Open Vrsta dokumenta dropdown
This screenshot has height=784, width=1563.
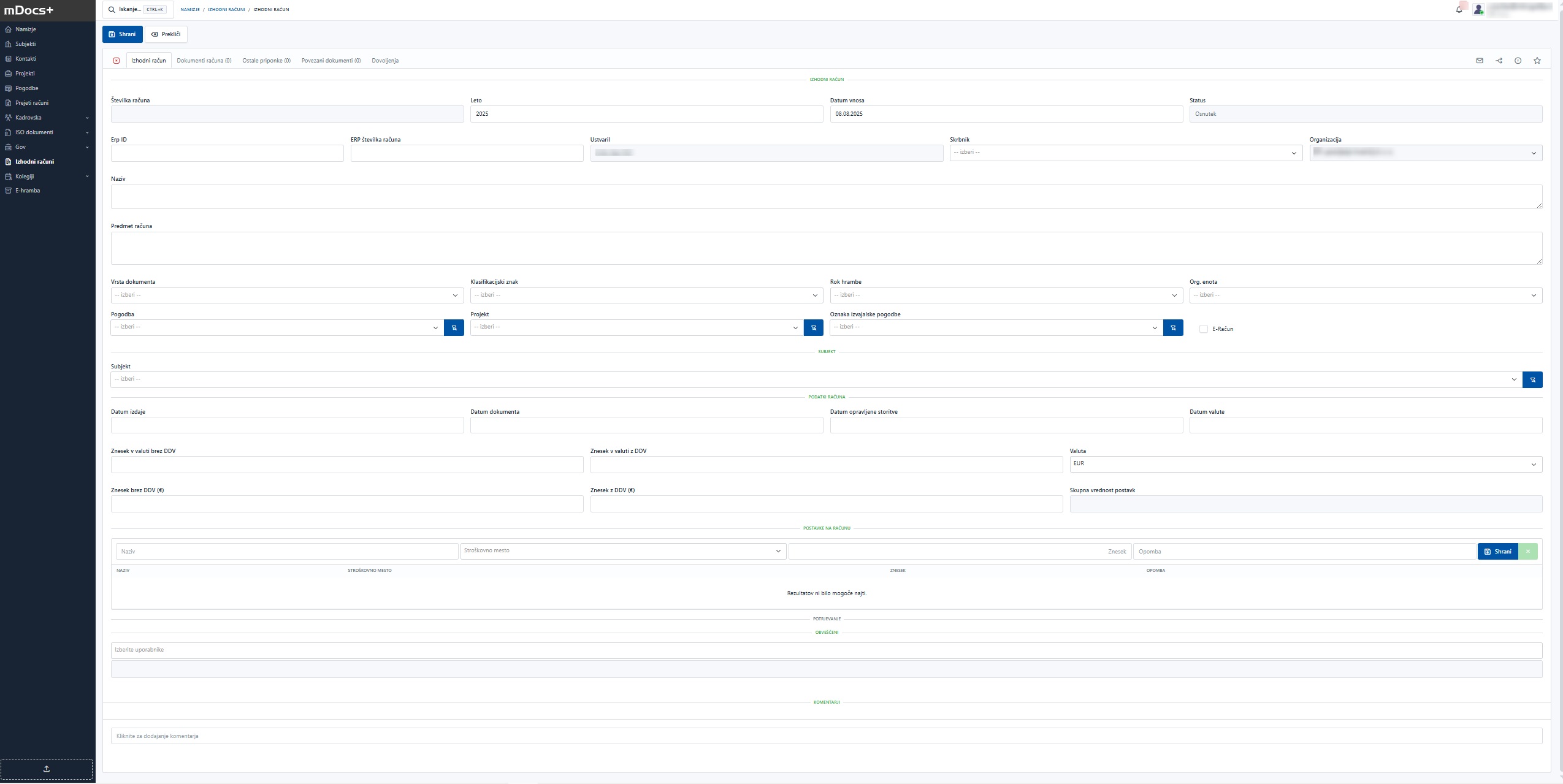point(286,295)
